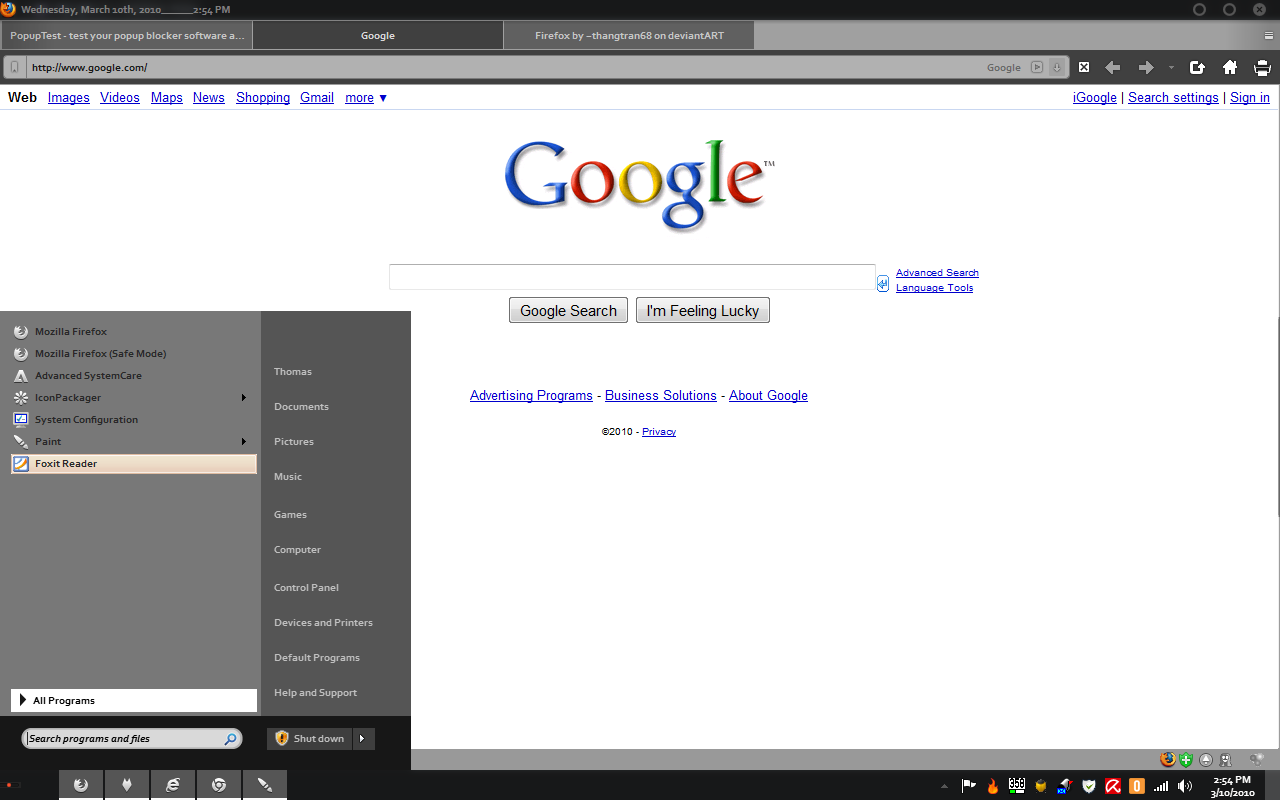Click Sign in link
The height and width of the screenshot is (800, 1280).
(1250, 97)
